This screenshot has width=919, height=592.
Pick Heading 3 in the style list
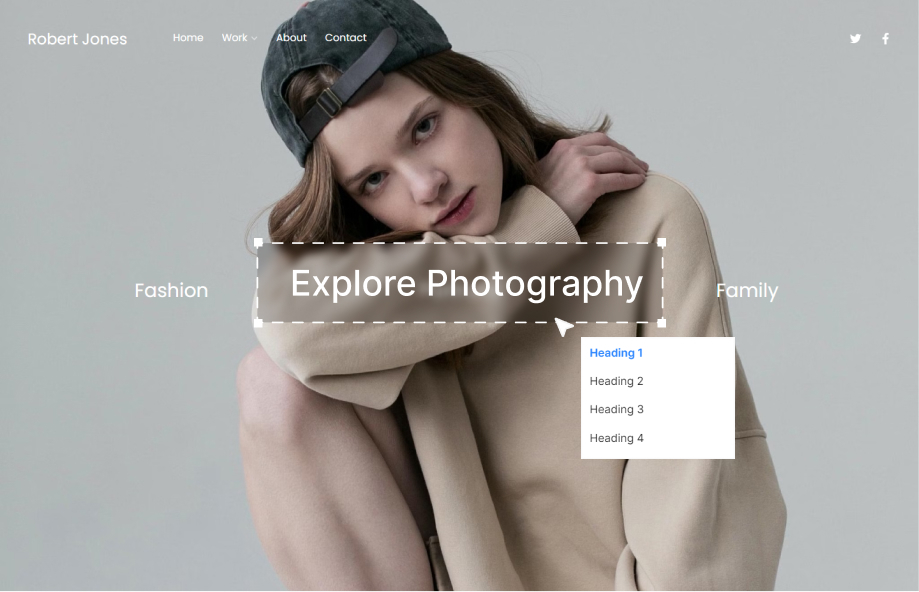pos(616,409)
